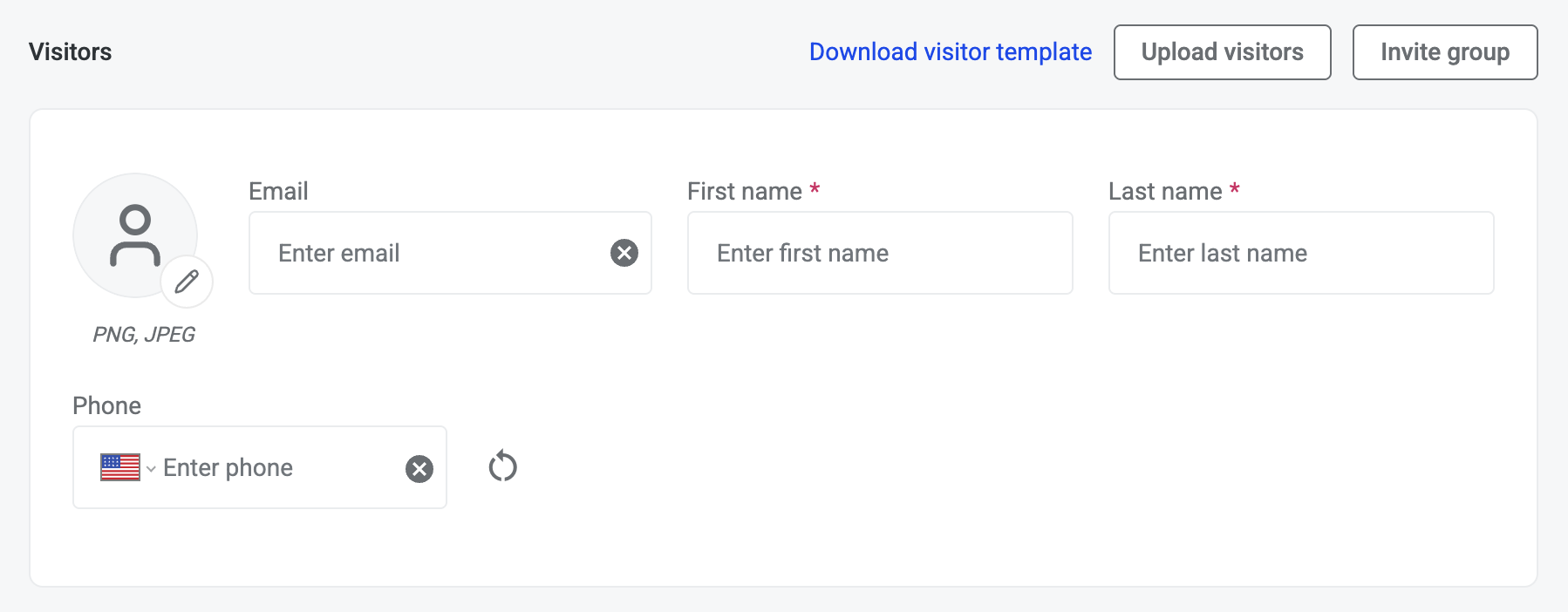Image resolution: width=1568 pixels, height=612 pixels.
Task: Clear the phone field with X icon
Action: (x=419, y=469)
